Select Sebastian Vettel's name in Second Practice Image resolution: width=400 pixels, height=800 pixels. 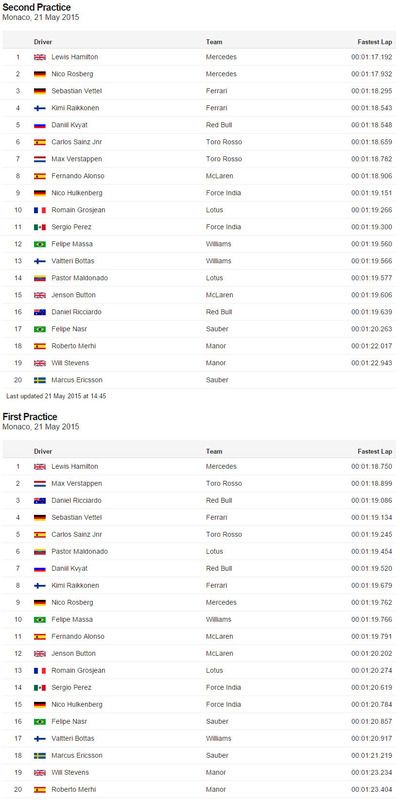(77, 91)
